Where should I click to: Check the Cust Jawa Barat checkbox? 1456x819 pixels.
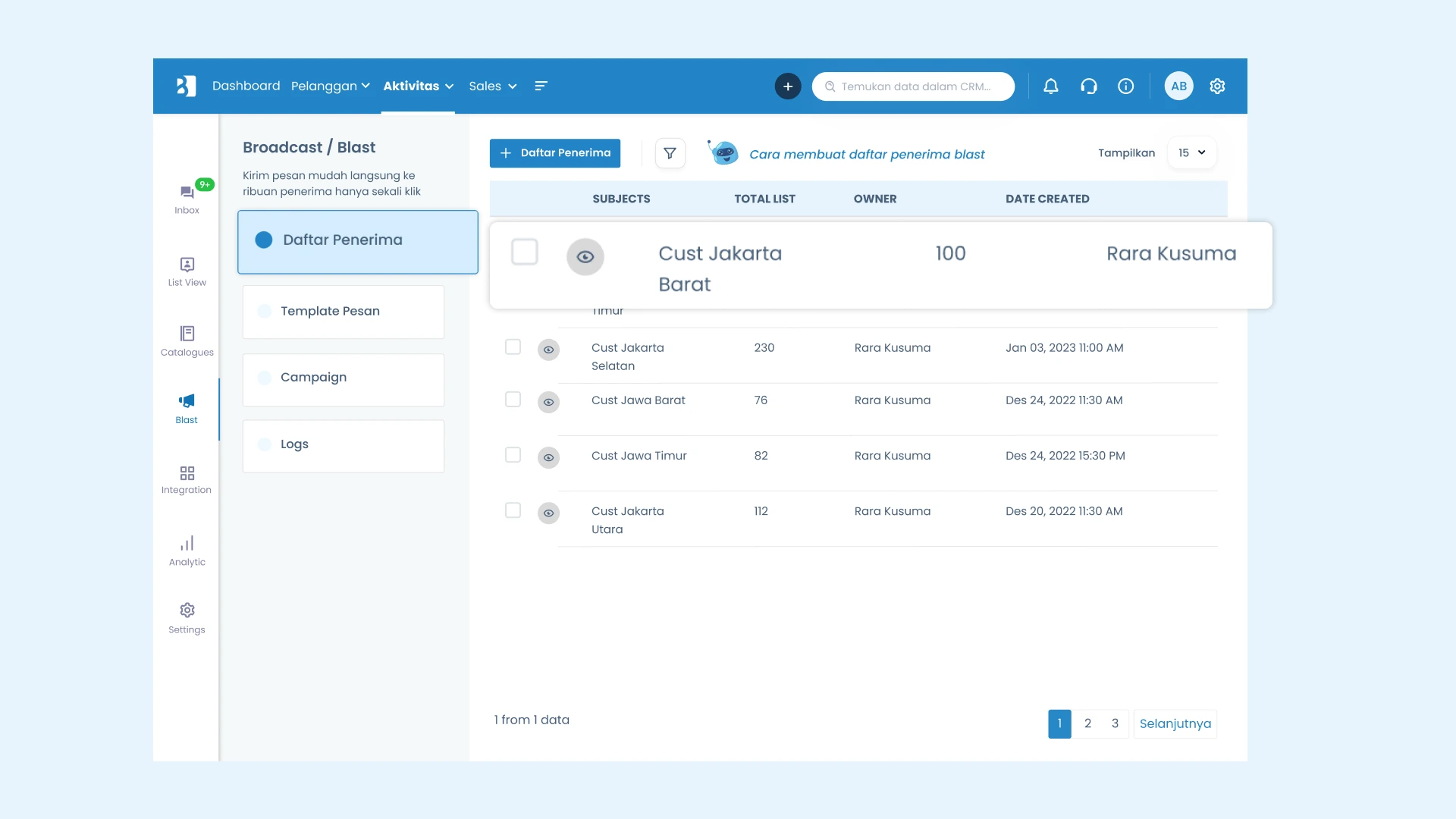tap(513, 399)
